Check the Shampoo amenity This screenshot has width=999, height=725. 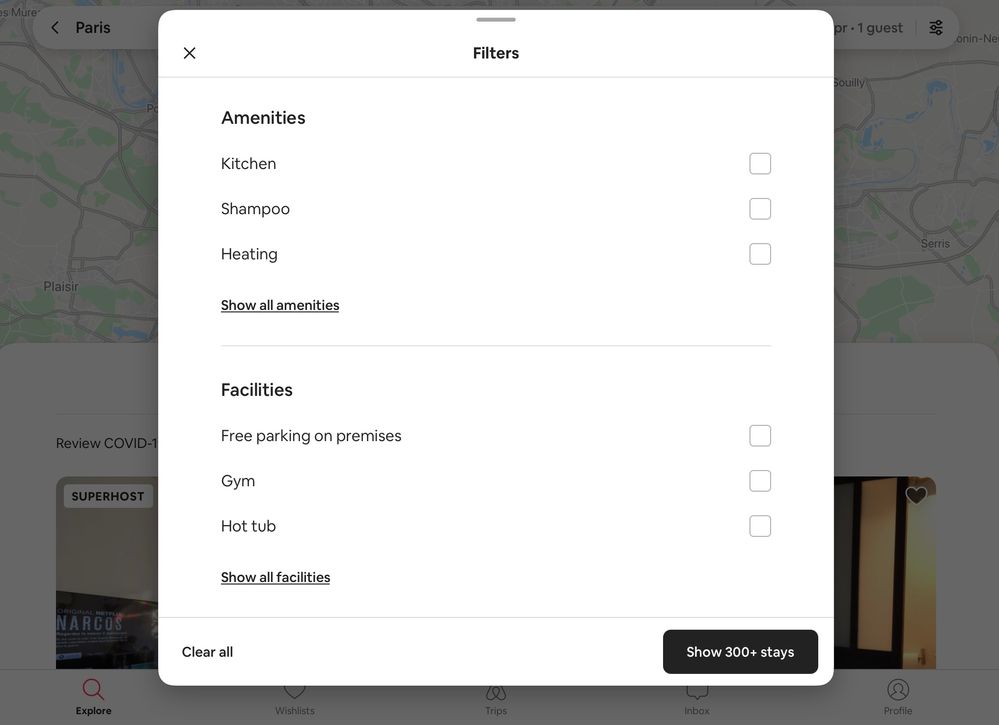click(x=760, y=209)
